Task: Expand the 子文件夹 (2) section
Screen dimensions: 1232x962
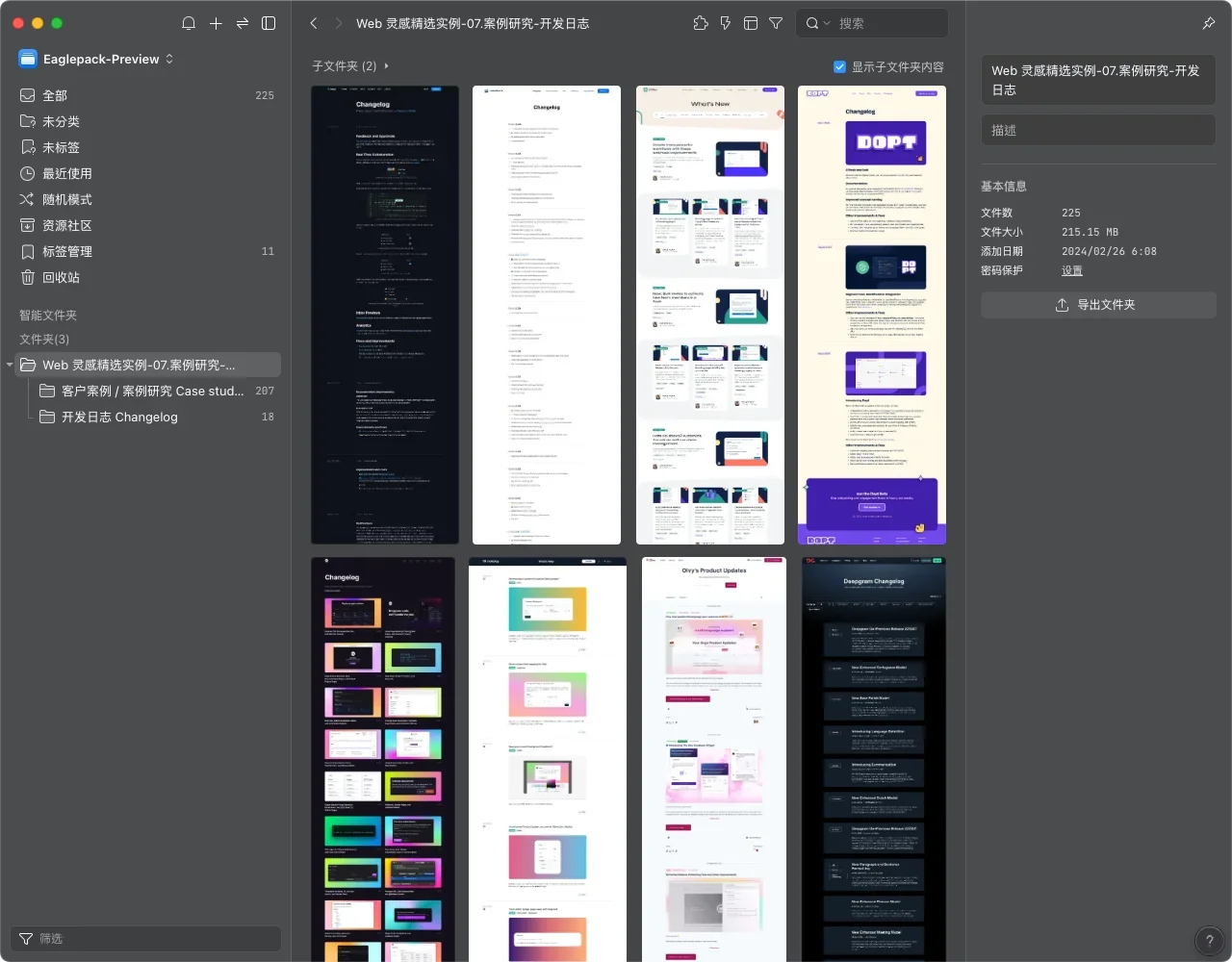Action: (386, 66)
